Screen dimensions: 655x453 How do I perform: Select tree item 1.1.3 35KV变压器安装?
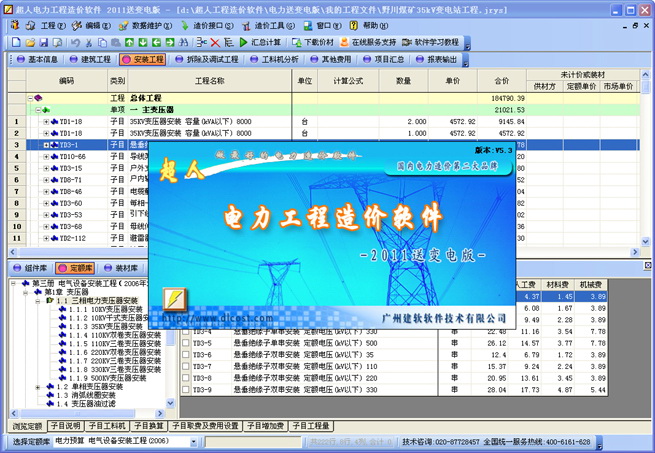106,327
